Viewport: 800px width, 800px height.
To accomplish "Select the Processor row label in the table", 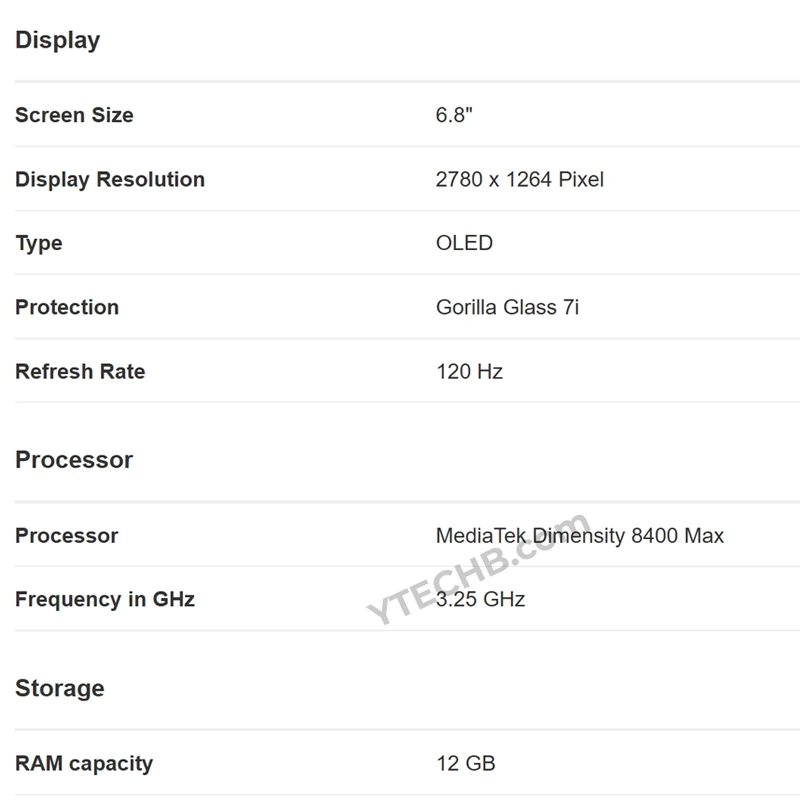I will click(67, 535).
